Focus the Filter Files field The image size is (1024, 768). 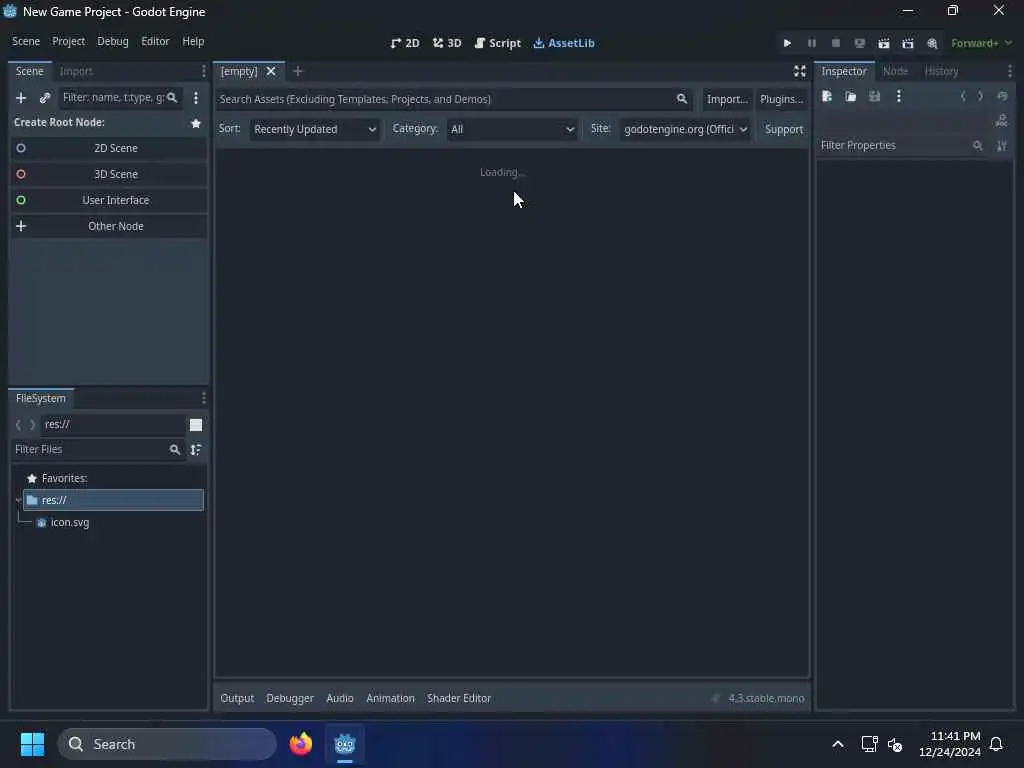(x=97, y=449)
